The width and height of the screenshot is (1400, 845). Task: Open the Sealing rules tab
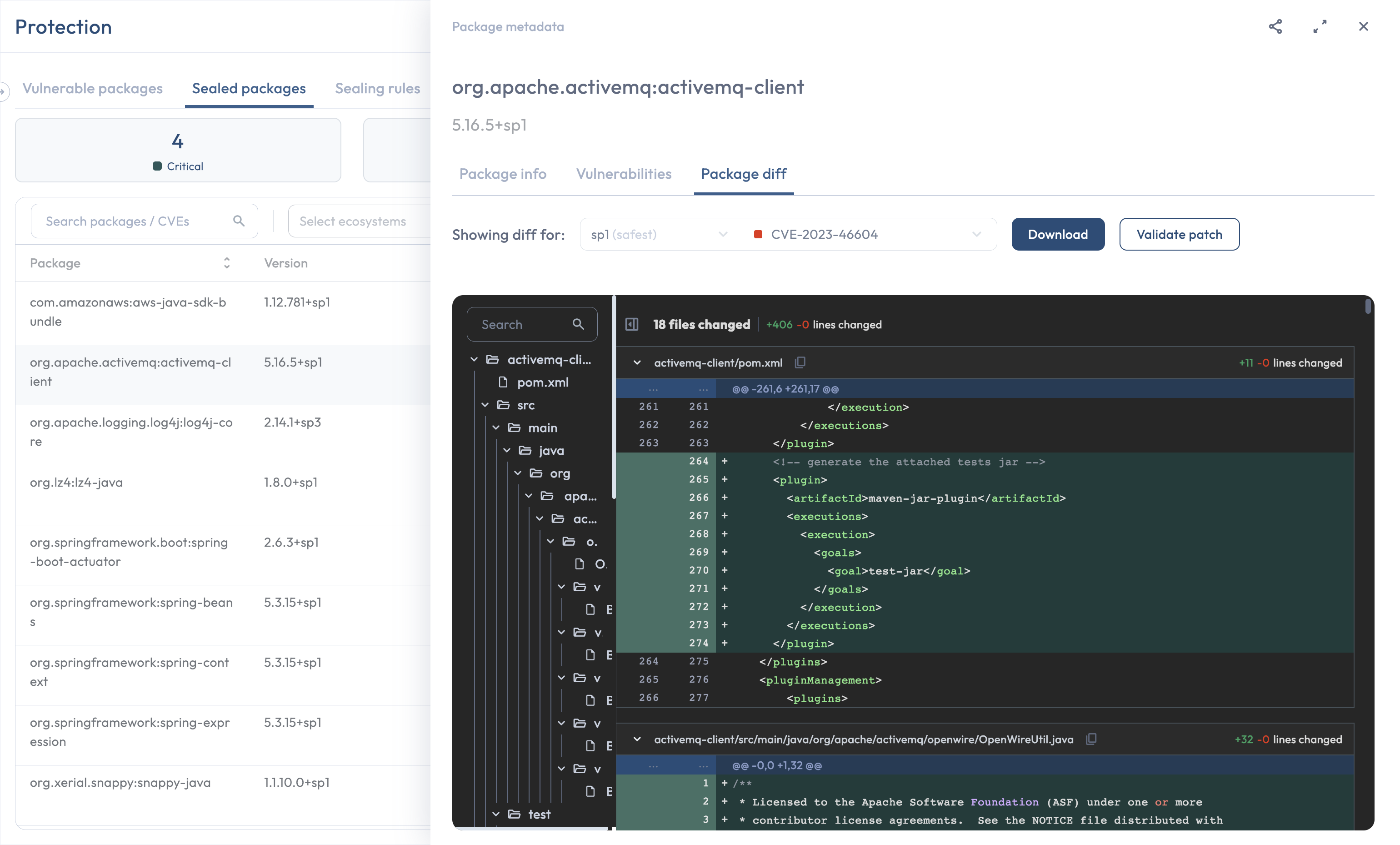377,89
